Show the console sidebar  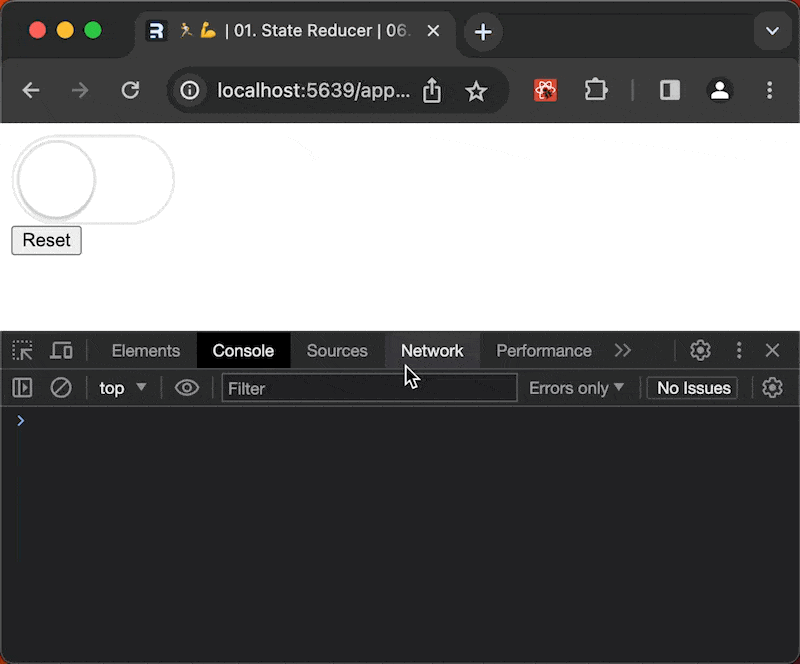(x=22, y=388)
